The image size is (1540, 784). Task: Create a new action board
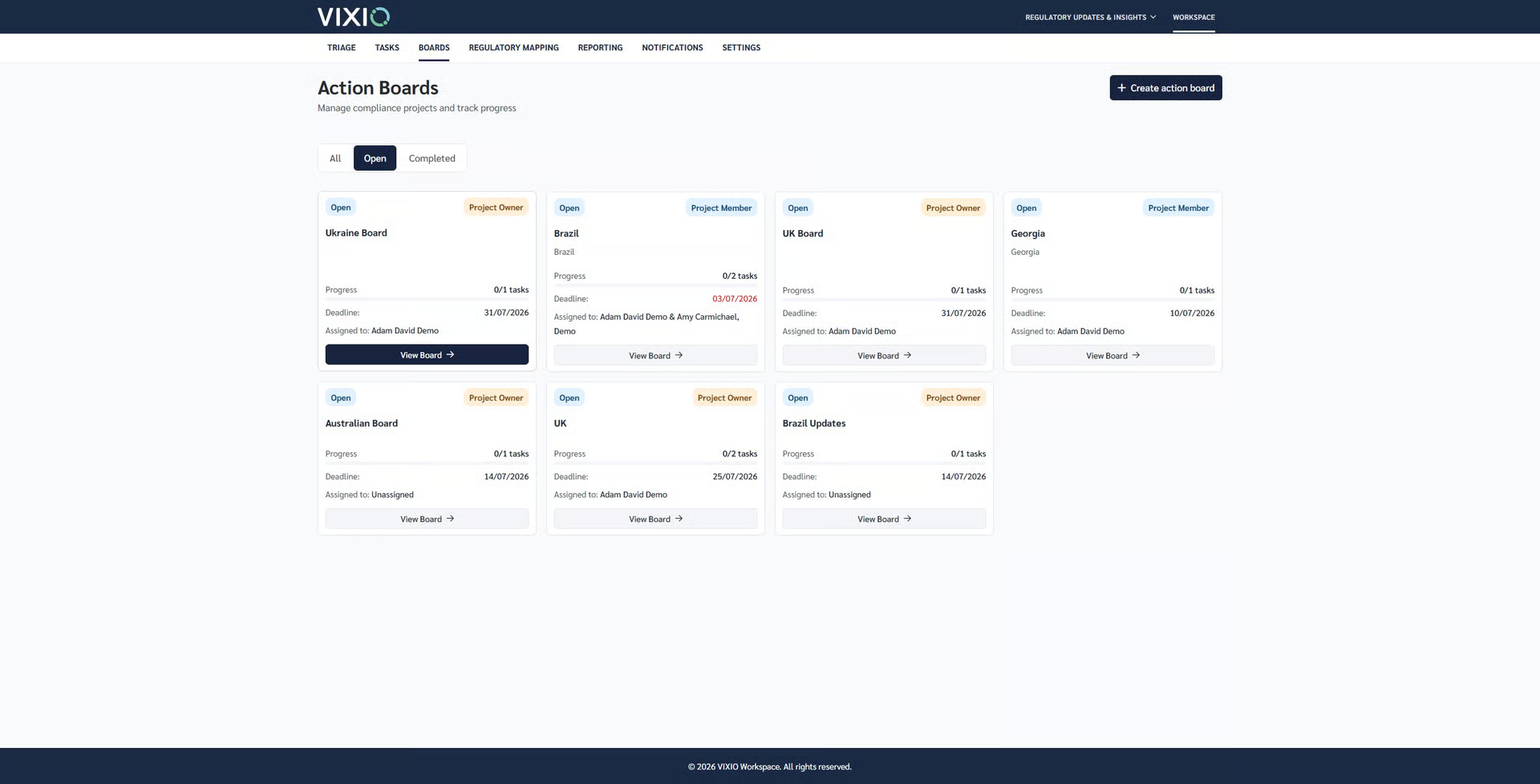tap(1165, 88)
